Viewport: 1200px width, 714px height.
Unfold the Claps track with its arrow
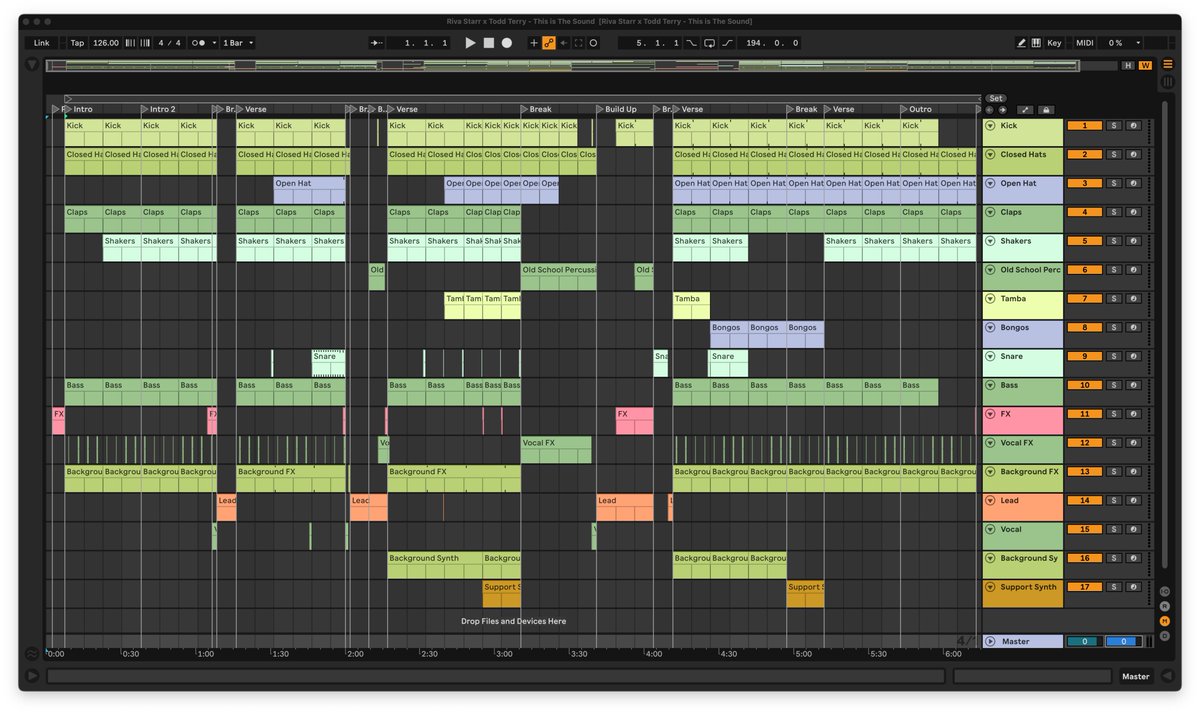pos(990,212)
